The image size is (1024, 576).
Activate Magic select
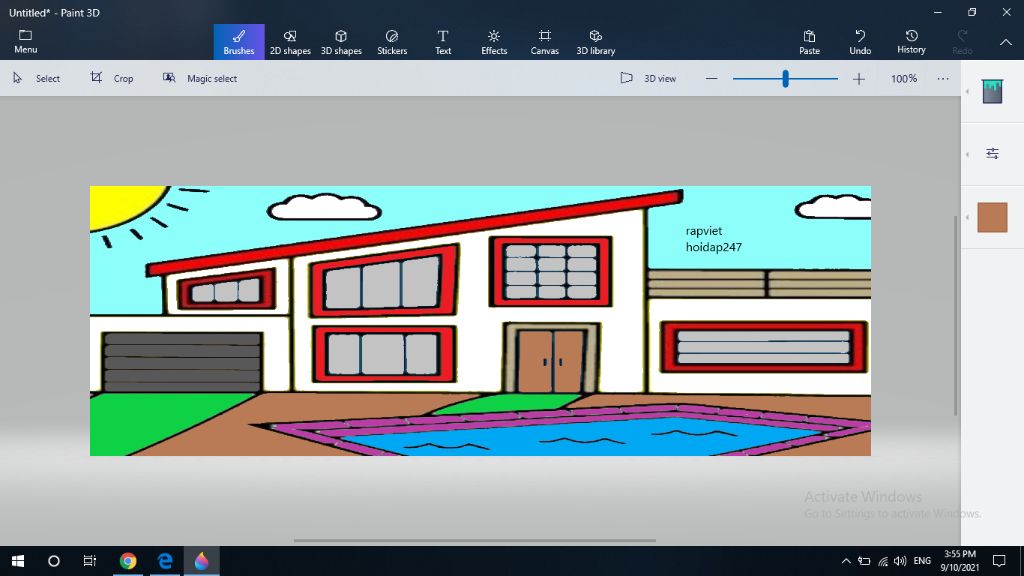tap(200, 78)
